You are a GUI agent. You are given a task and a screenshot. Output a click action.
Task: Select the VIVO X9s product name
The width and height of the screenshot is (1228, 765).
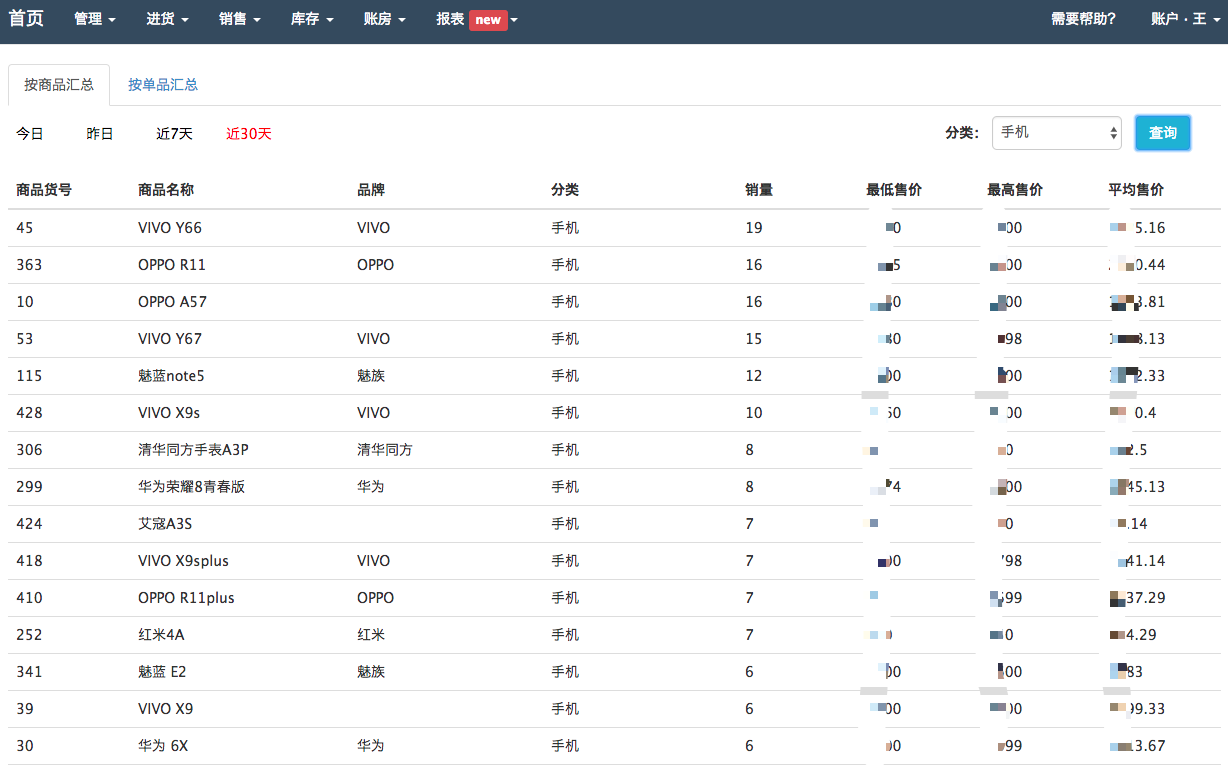[169, 413]
